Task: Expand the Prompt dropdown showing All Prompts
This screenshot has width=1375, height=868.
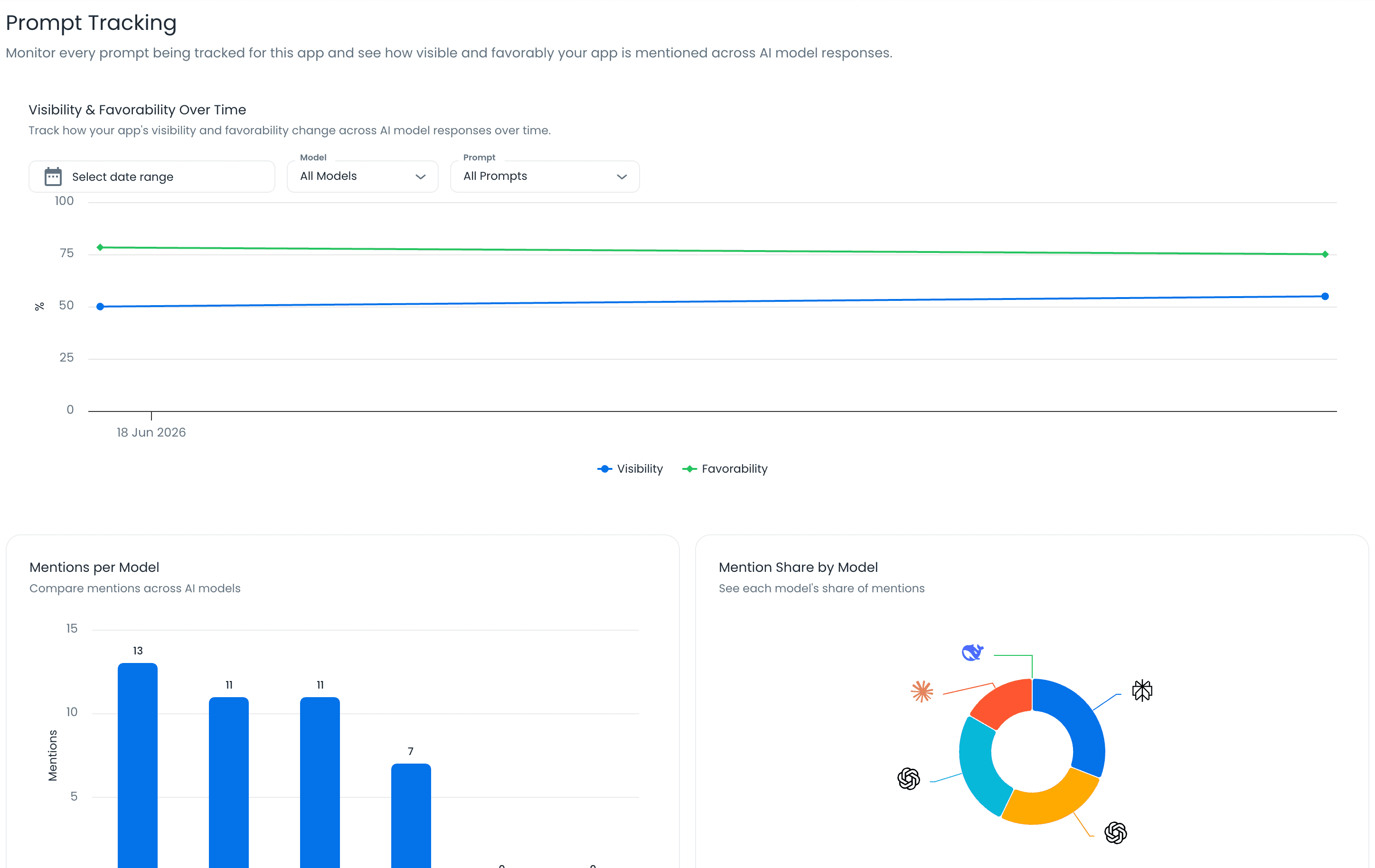Action: [x=545, y=177]
